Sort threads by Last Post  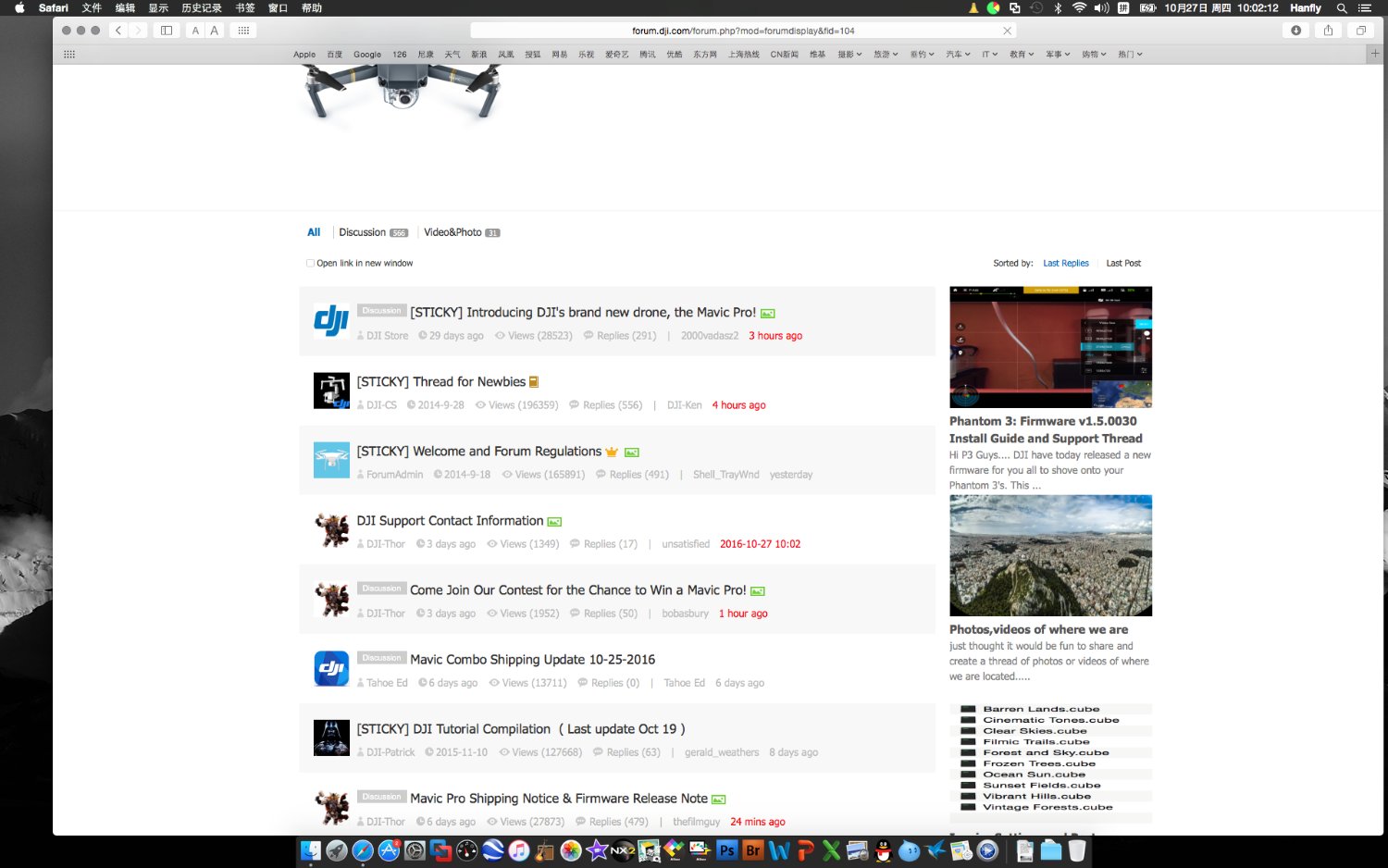coord(1123,263)
